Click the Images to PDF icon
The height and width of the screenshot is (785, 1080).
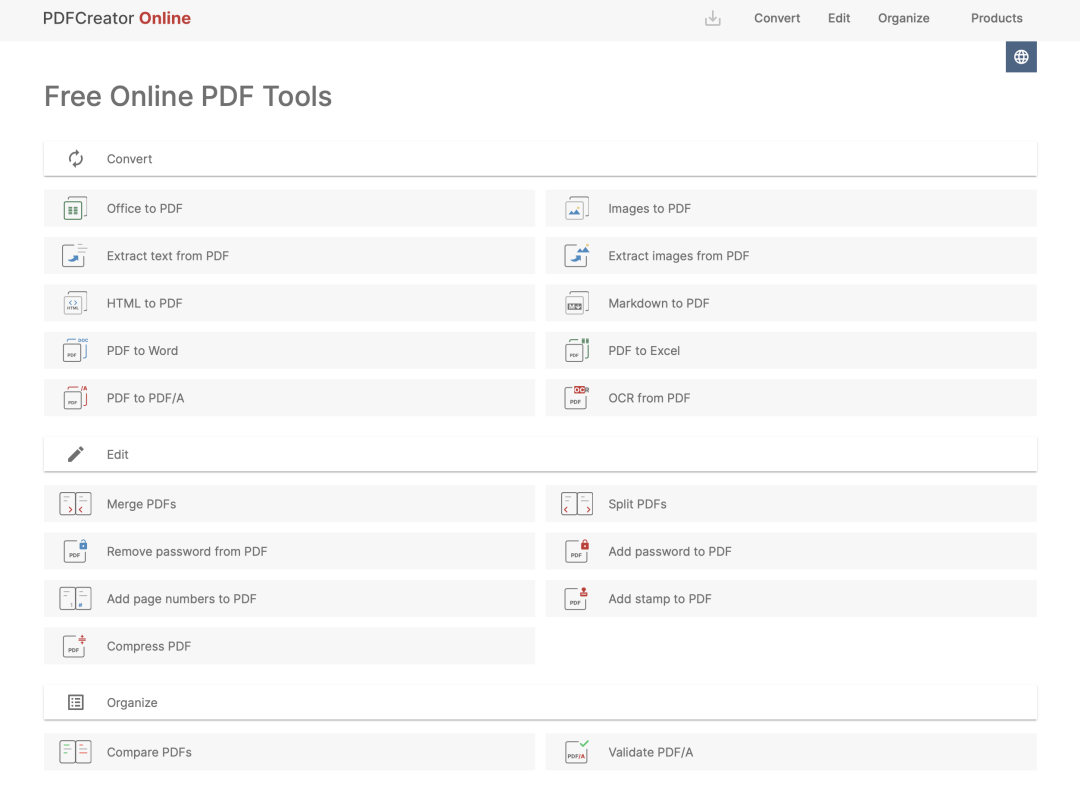(x=576, y=209)
